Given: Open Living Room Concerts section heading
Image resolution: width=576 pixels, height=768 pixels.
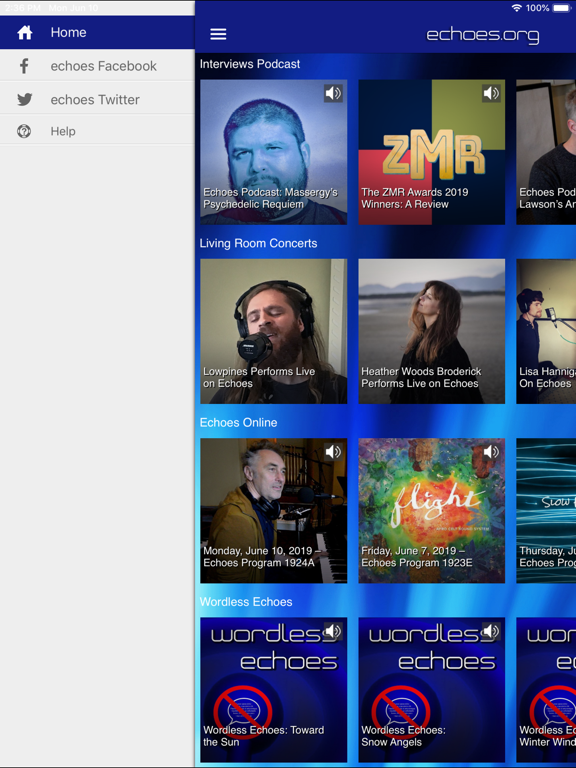Looking at the screenshot, I should [x=258, y=243].
